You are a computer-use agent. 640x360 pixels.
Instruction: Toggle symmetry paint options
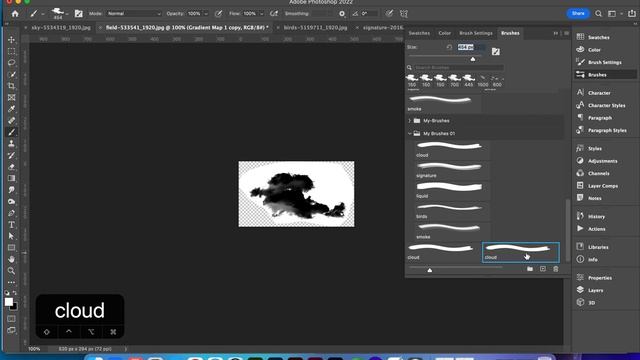click(404, 13)
